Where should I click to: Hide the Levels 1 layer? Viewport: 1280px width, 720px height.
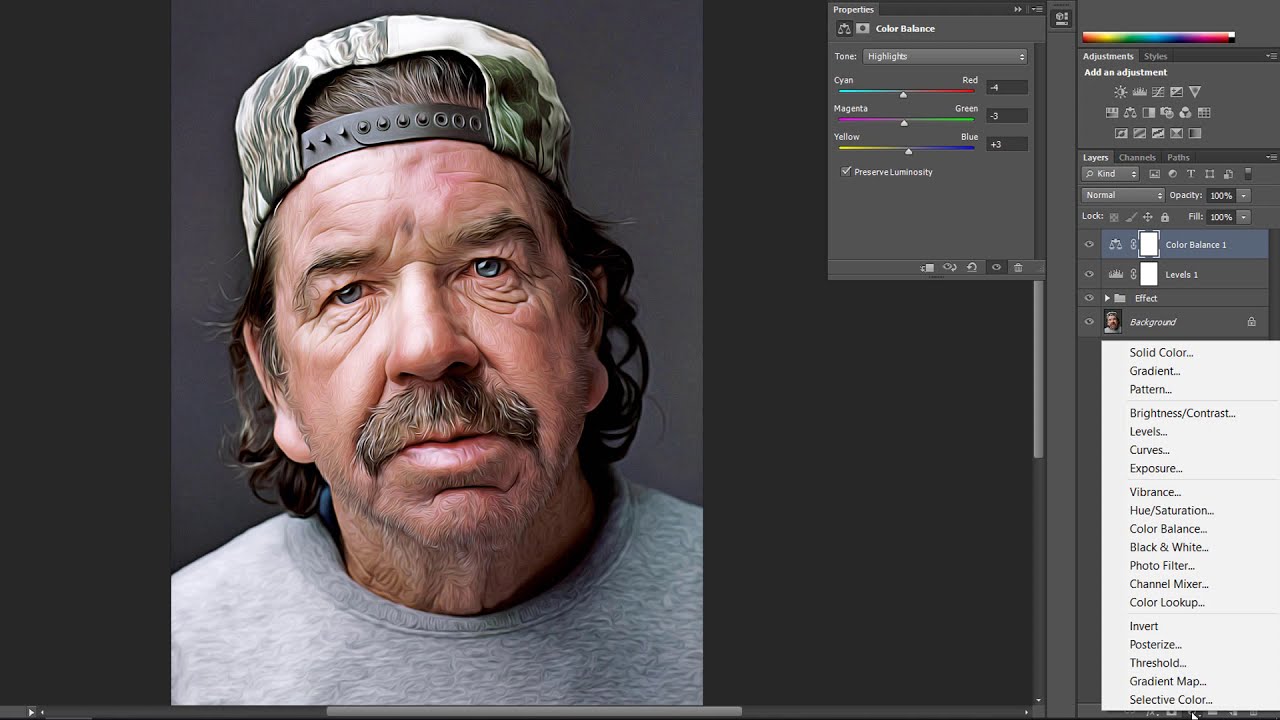click(1089, 274)
